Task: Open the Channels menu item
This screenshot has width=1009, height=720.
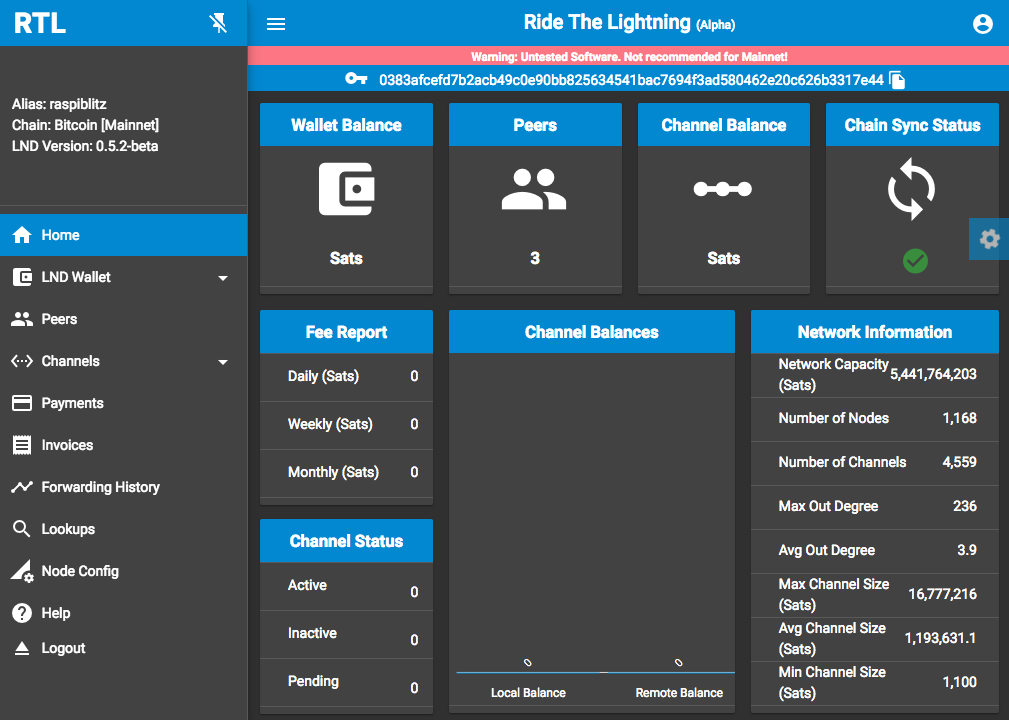Action: pyautogui.click(x=124, y=361)
